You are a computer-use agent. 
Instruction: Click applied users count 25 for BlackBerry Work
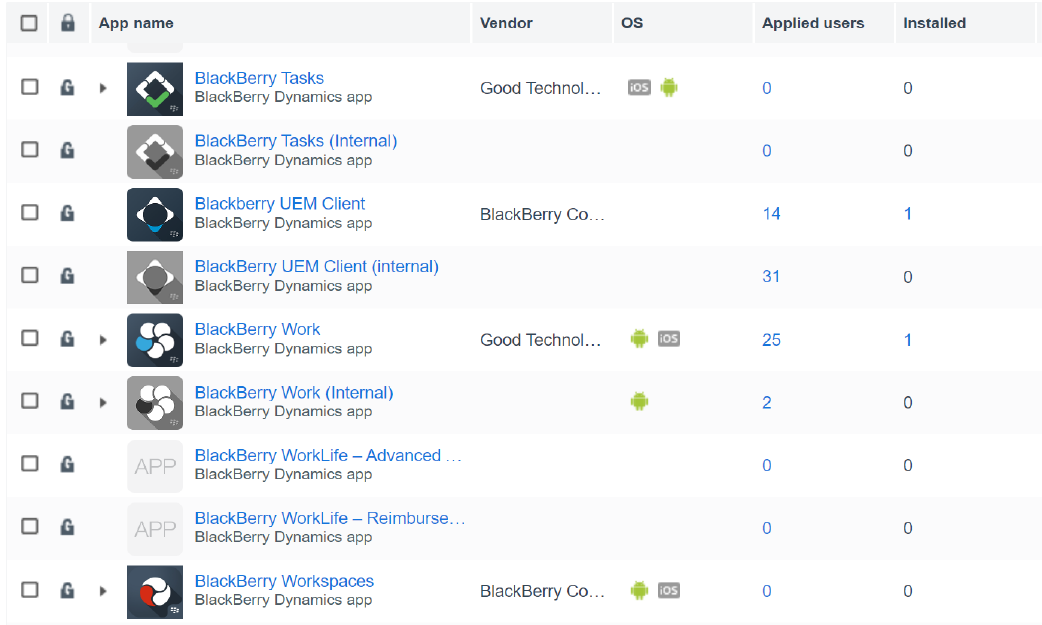tap(771, 340)
